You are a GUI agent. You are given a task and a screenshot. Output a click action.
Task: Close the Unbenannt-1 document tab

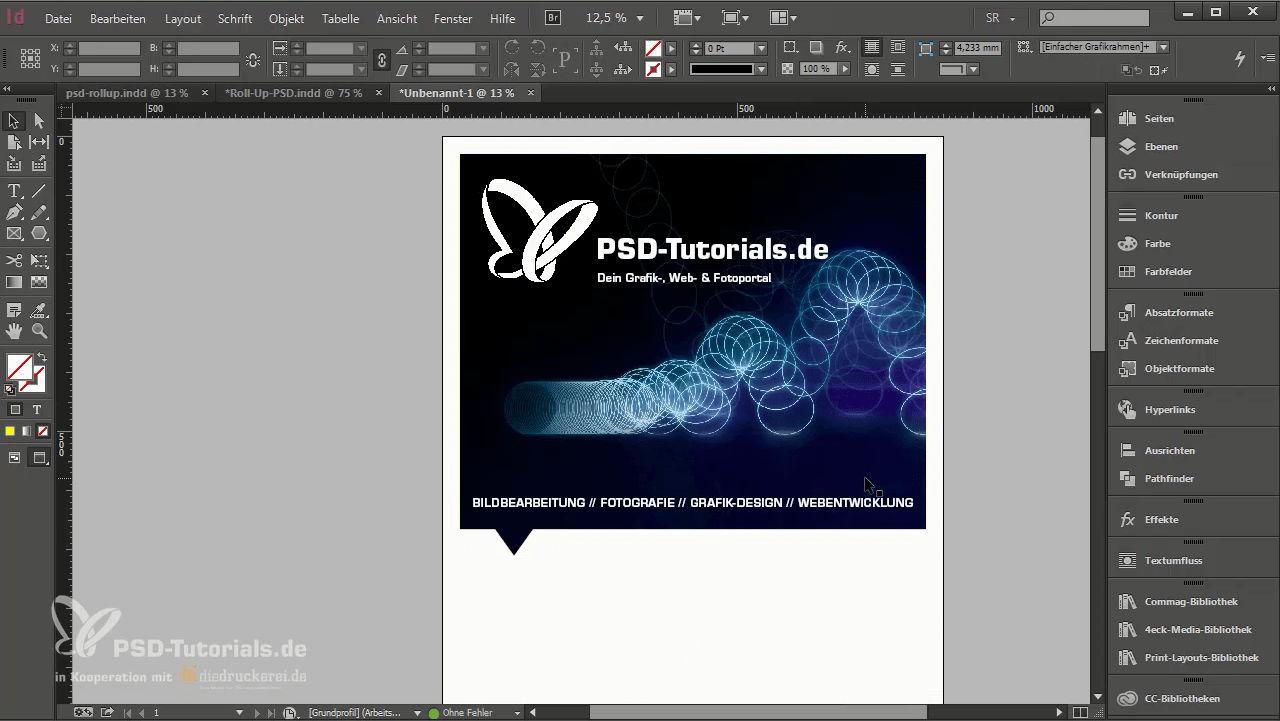pyautogui.click(x=531, y=93)
